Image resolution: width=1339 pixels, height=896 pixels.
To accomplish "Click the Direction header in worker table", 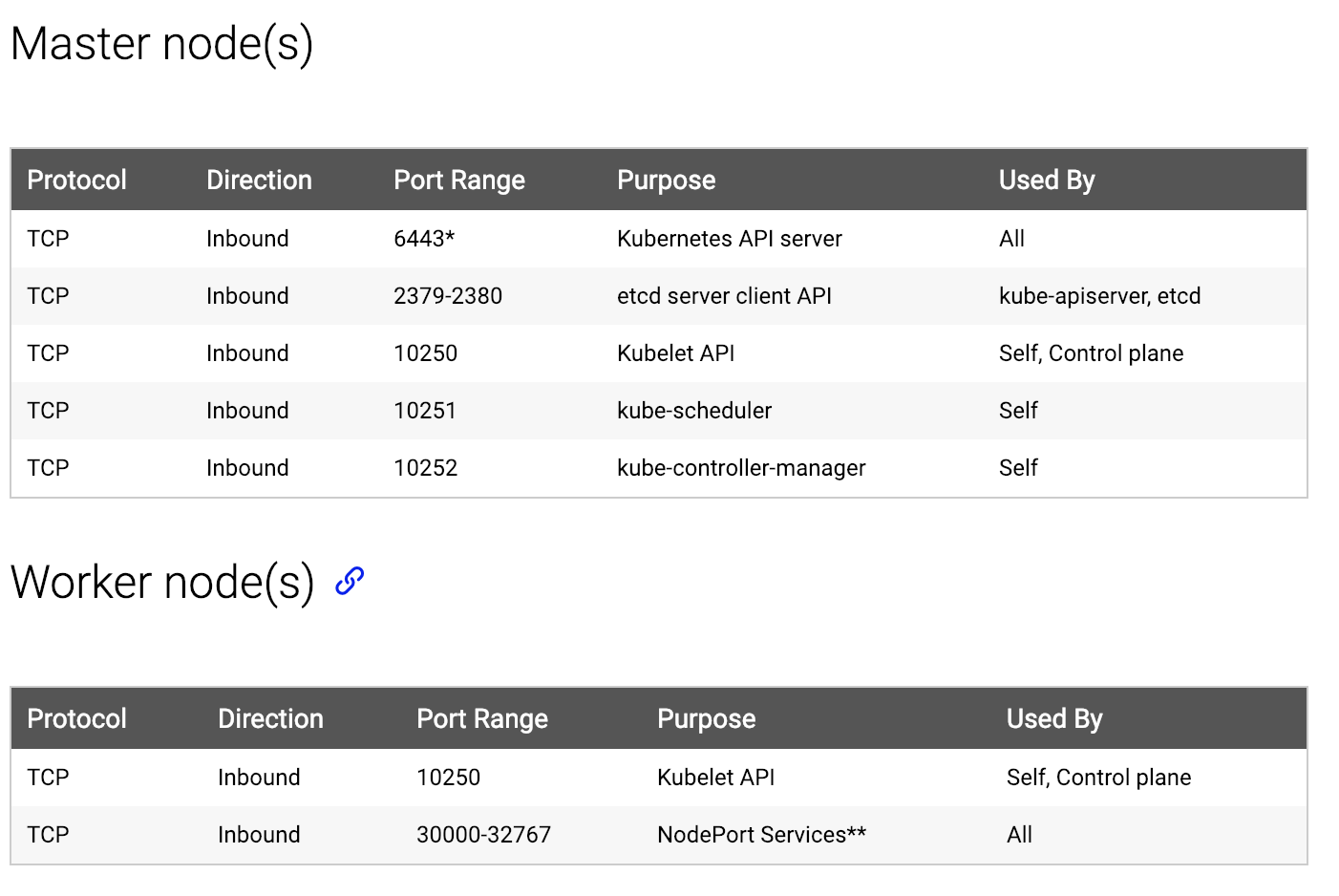I will (x=270, y=718).
